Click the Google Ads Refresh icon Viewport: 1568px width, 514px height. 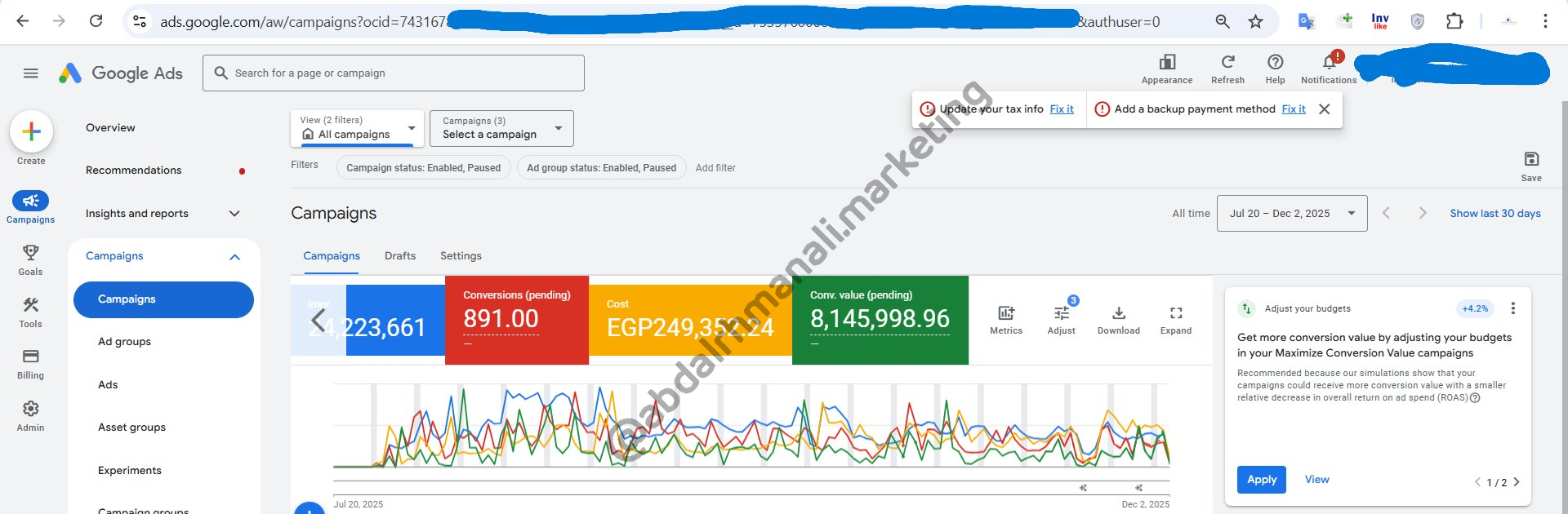click(1227, 69)
